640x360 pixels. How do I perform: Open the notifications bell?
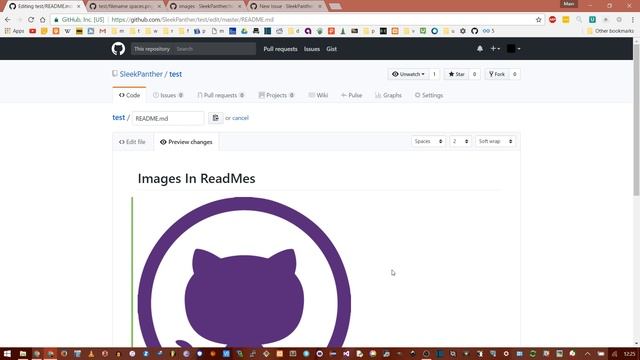click(480, 49)
